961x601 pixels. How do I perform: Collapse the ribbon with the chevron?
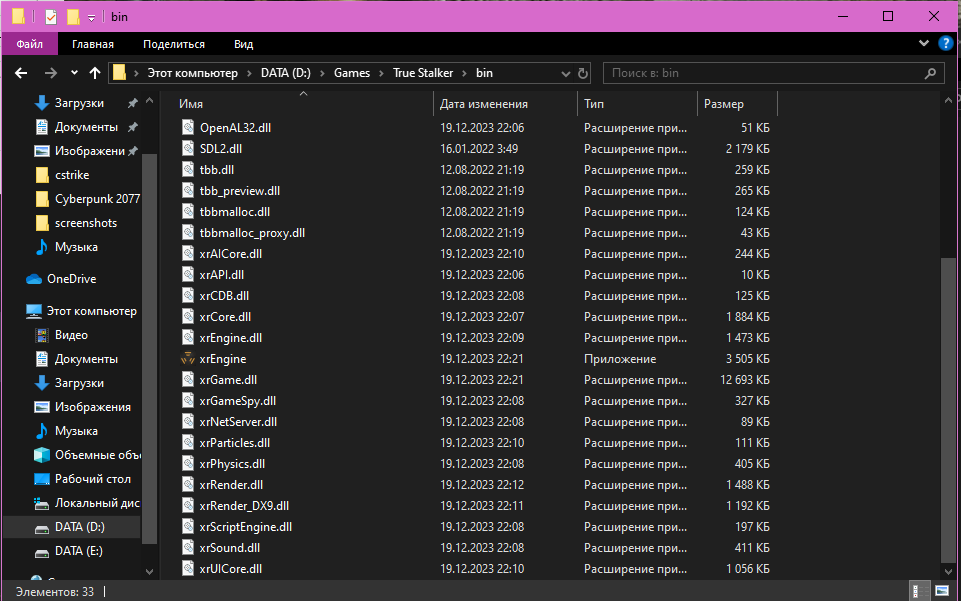click(923, 43)
